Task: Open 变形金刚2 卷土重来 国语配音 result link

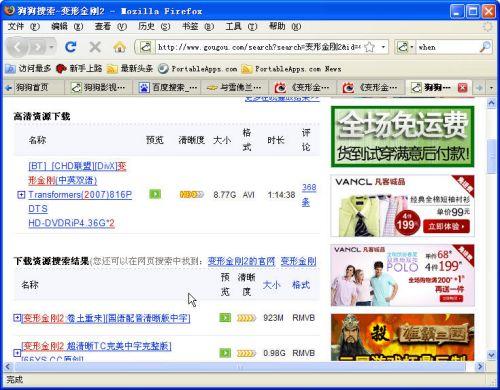Action: 106,318
